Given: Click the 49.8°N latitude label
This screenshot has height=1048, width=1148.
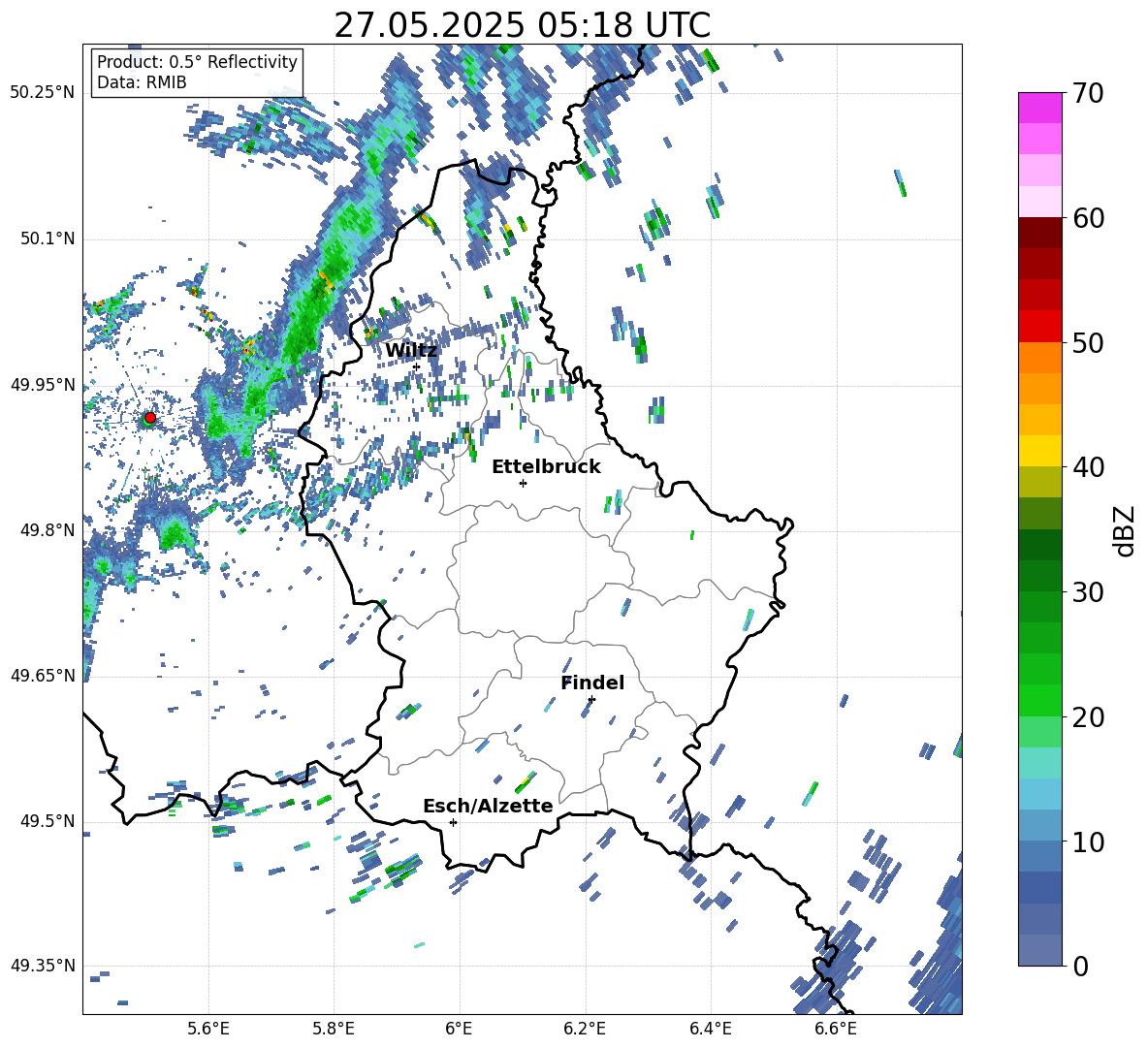Looking at the screenshot, I should click(x=47, y=530).
